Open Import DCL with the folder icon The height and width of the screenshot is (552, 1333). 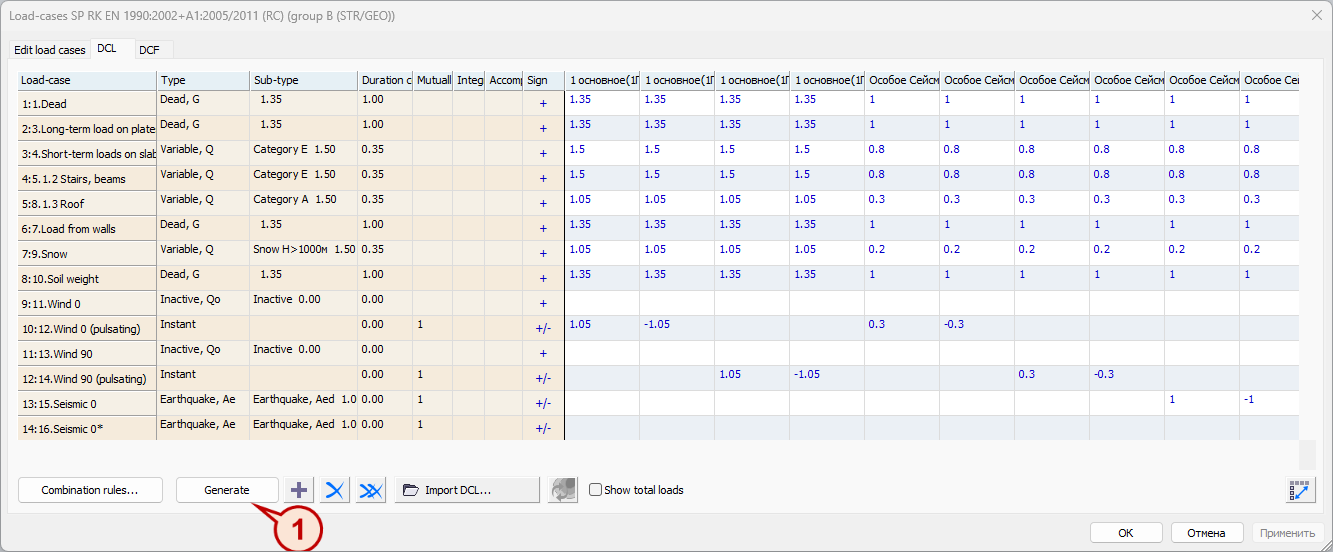[467, 490]
